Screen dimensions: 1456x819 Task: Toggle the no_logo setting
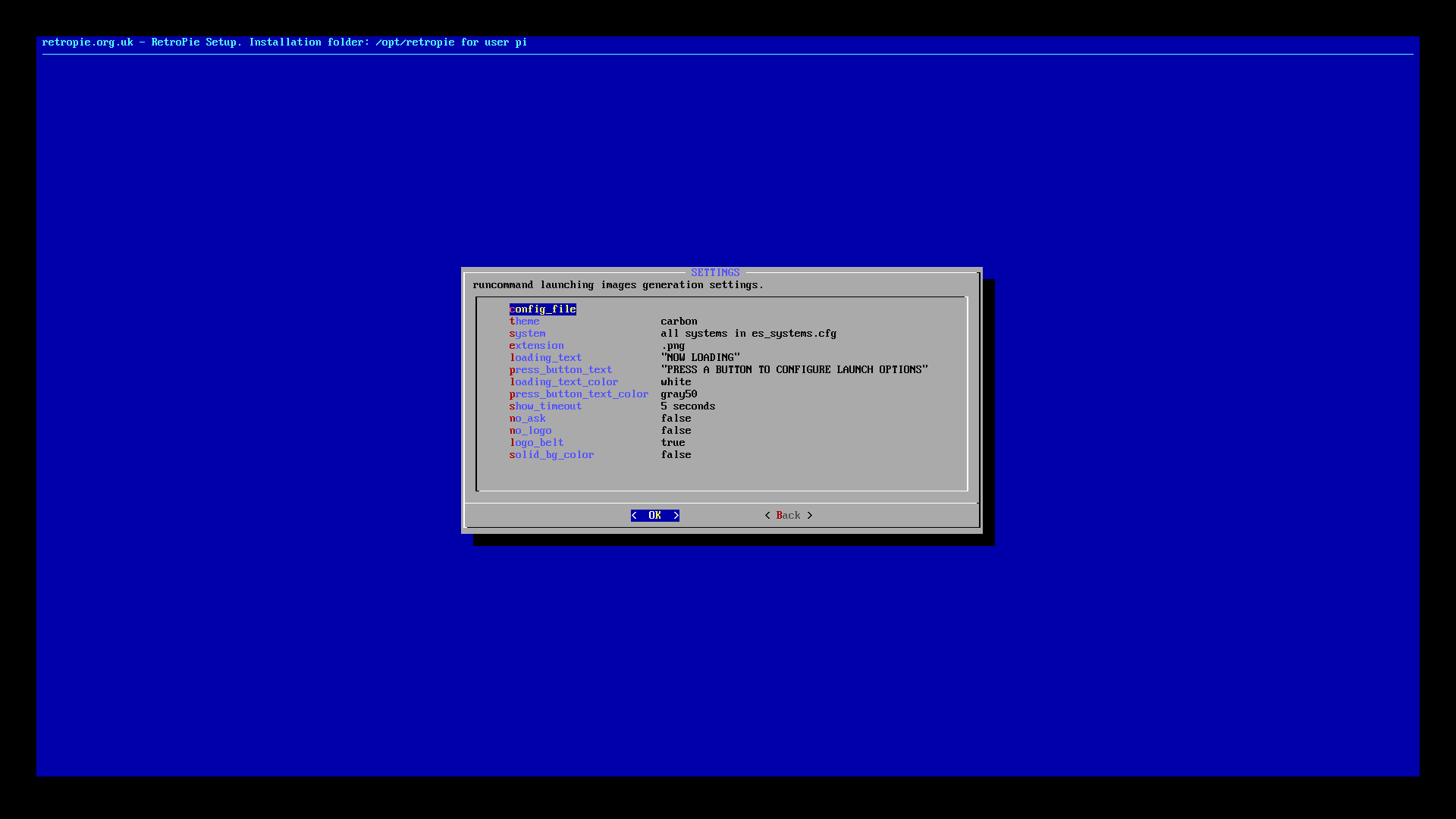530,431
